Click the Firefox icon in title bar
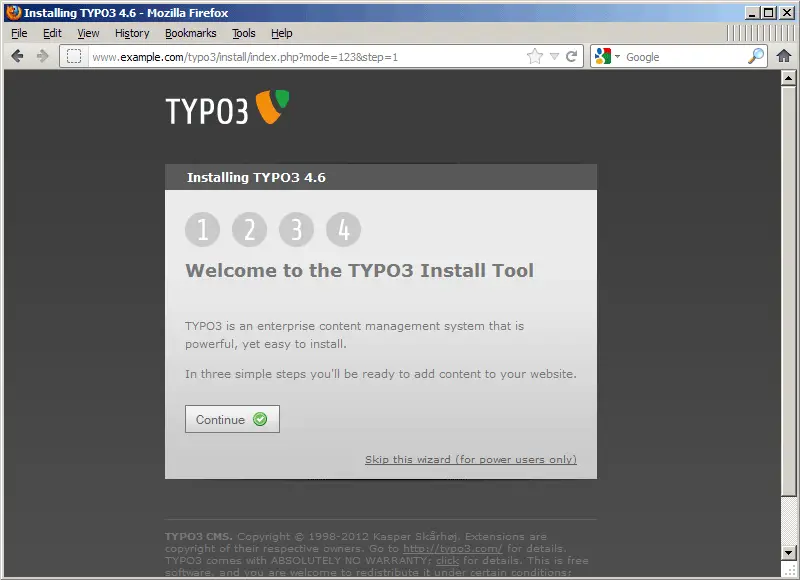 tap(13, 12)
